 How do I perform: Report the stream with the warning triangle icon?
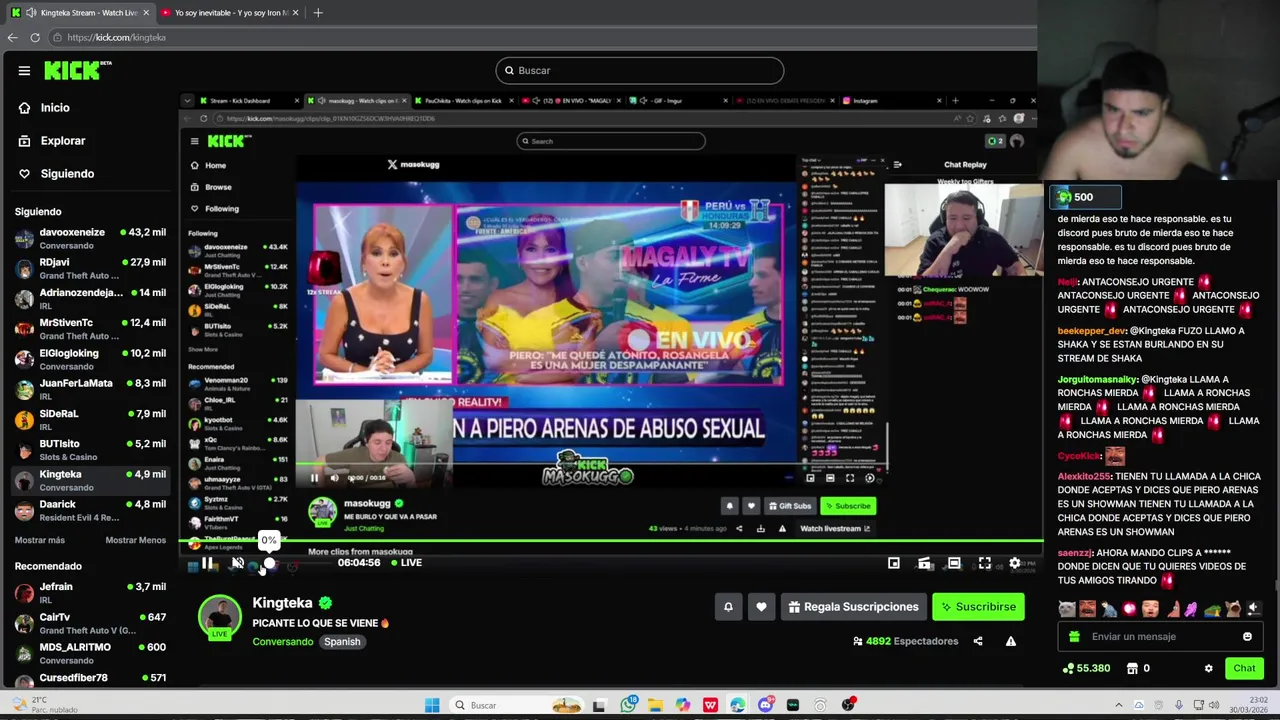(1011, 641)
